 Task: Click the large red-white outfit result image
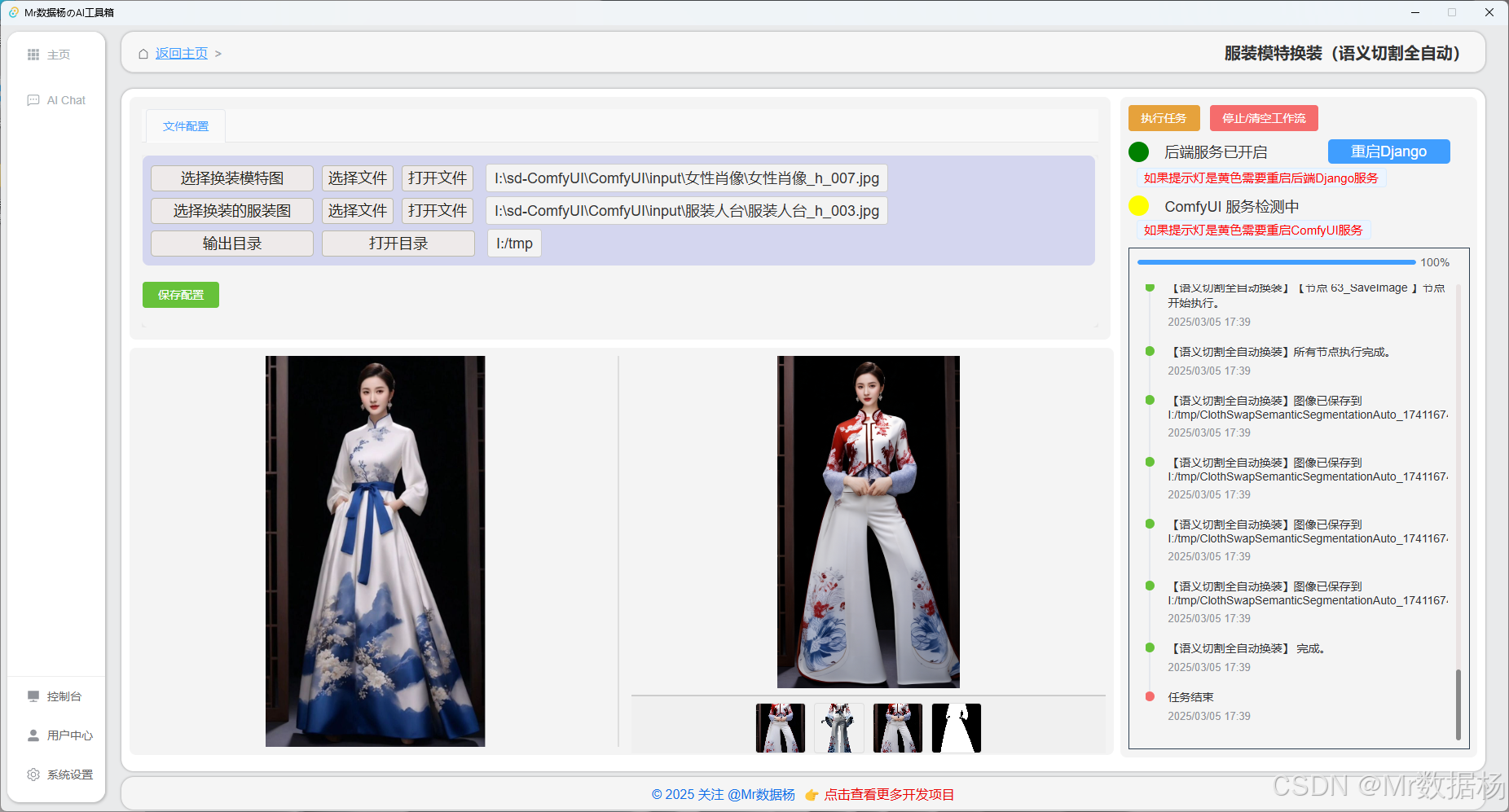[x=869, y=522]
